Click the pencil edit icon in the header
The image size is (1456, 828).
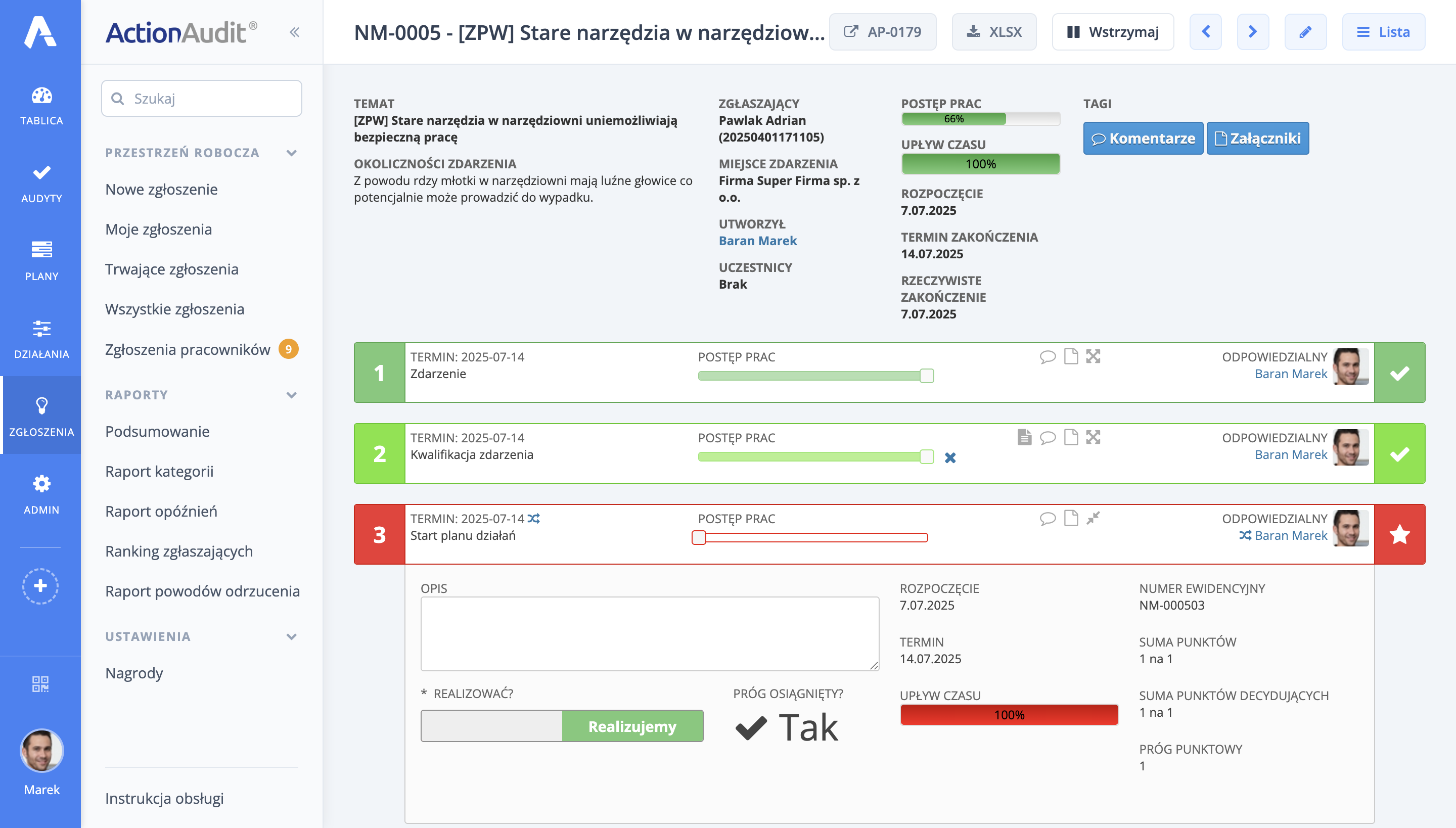tap(1305, 32)
